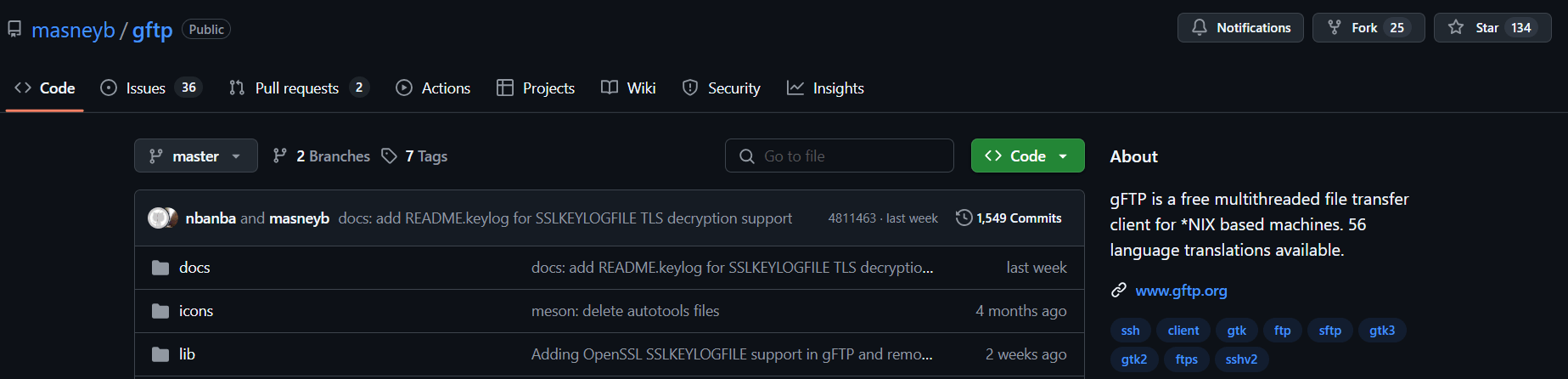This screenshot has height=379, width=1568.
Task: Open the Security tab
Action: pyautogui.click(x=722, y=88)
